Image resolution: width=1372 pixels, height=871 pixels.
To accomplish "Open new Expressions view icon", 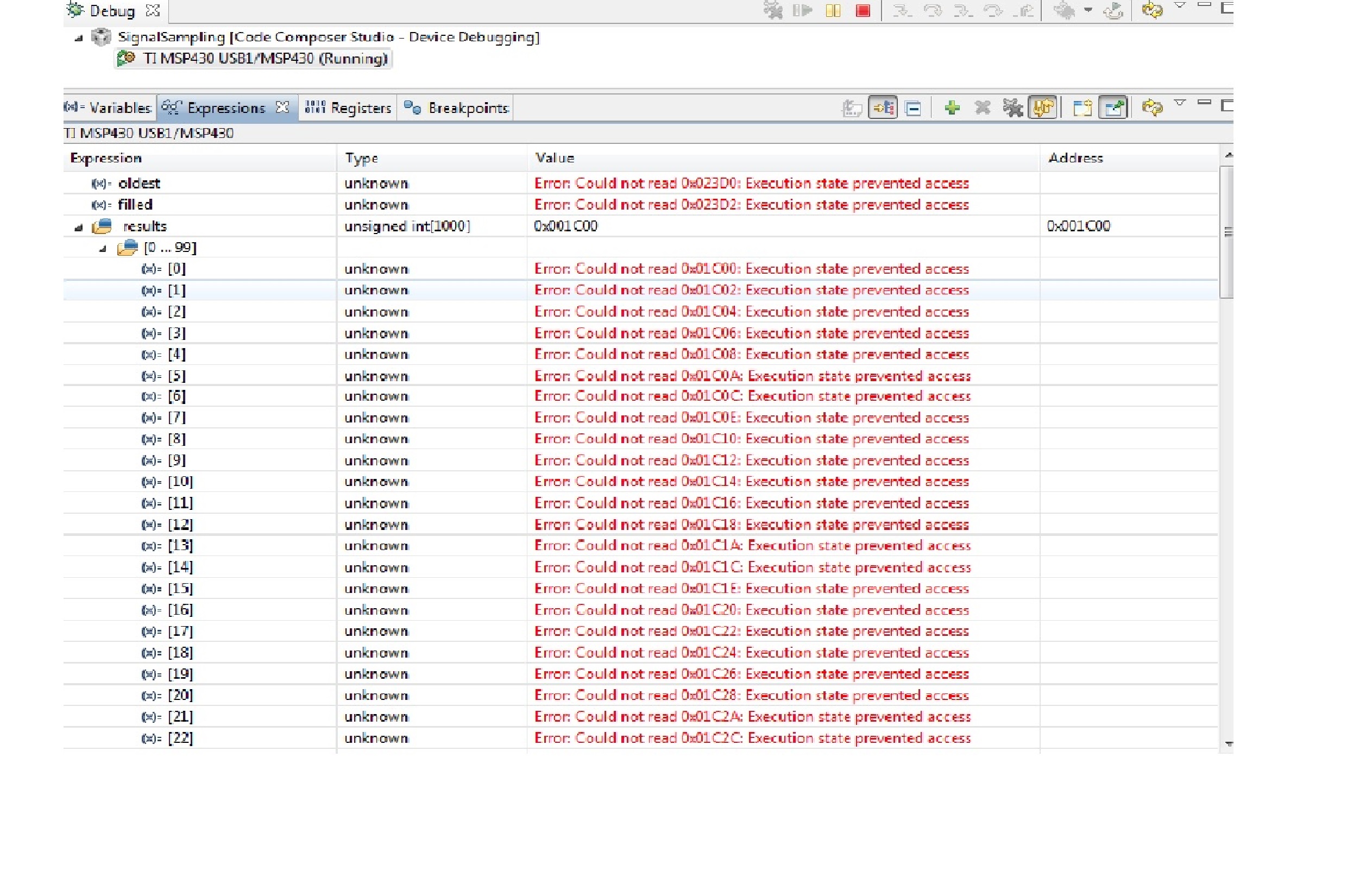I will [x=1081, y=108].
